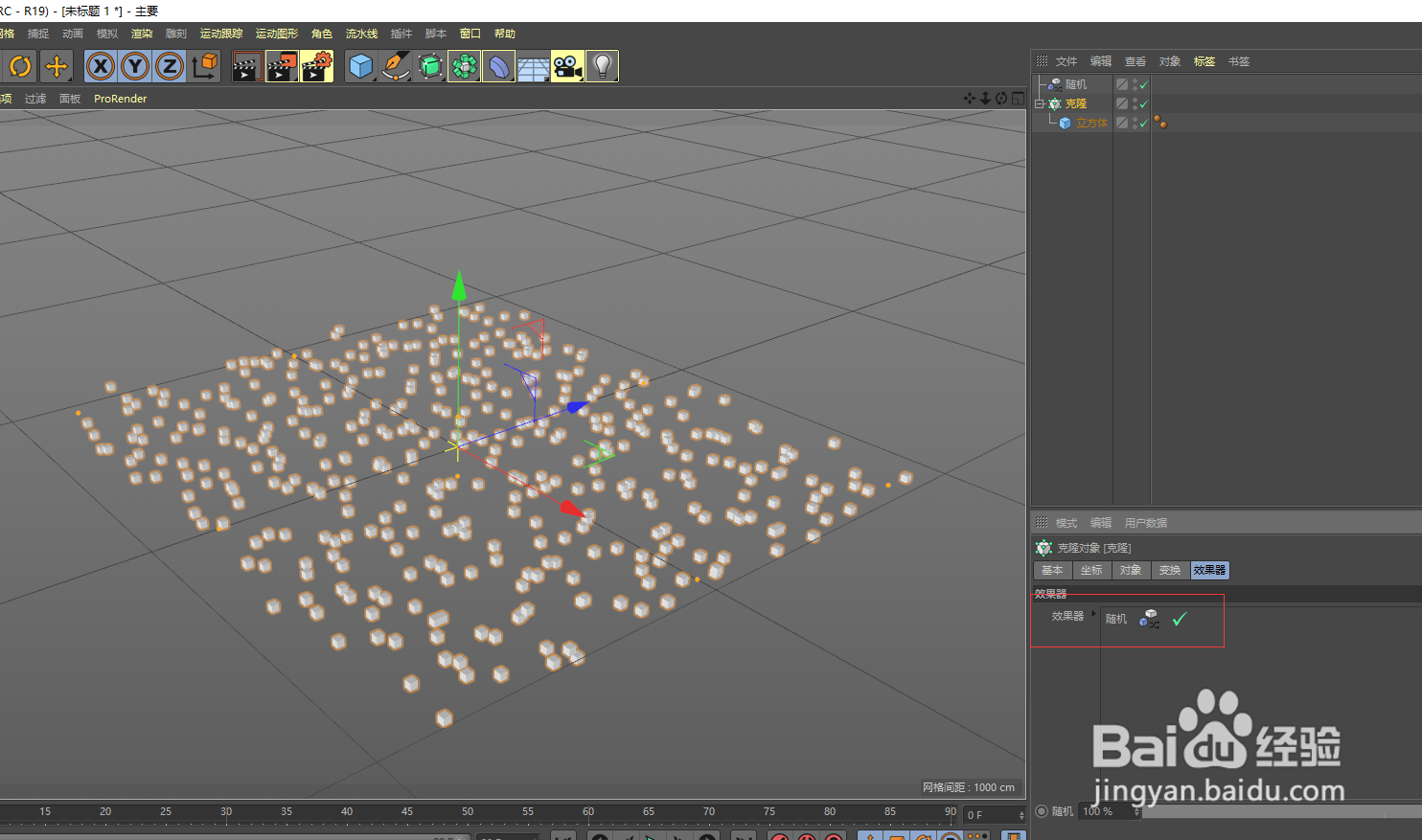Toggle visibility dots for 克隆 row
The height and width of the screenshot is (840, 1422).
(1135, 103)
